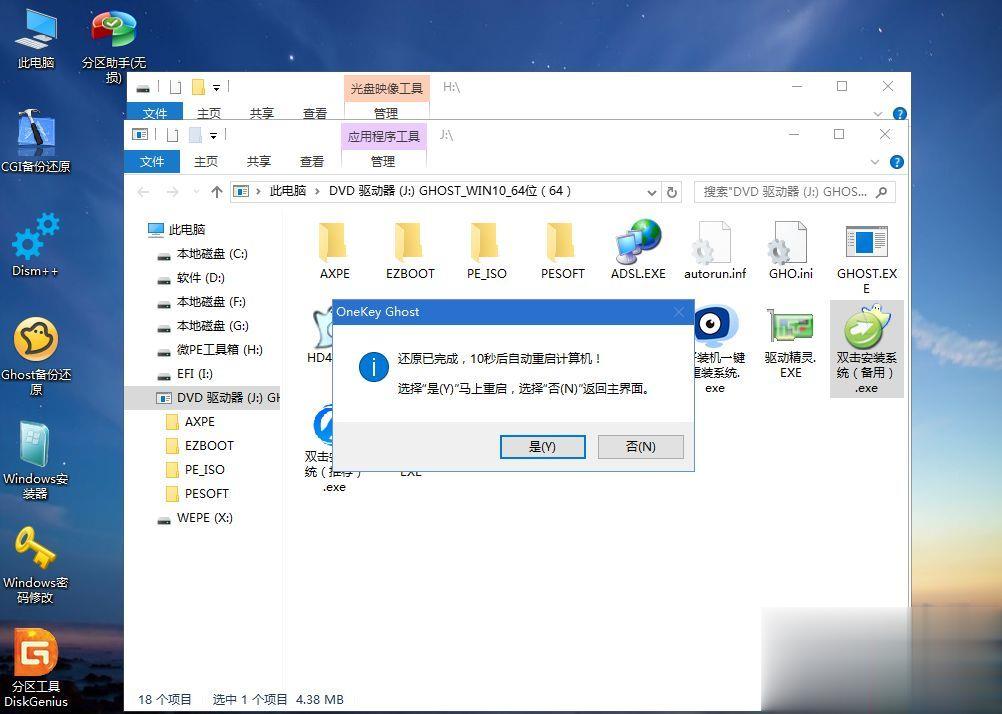Select 双击安装系统（备用）.exe file icon
The width and height of the screenshot is (1002, 714).
tap(867, 349)
